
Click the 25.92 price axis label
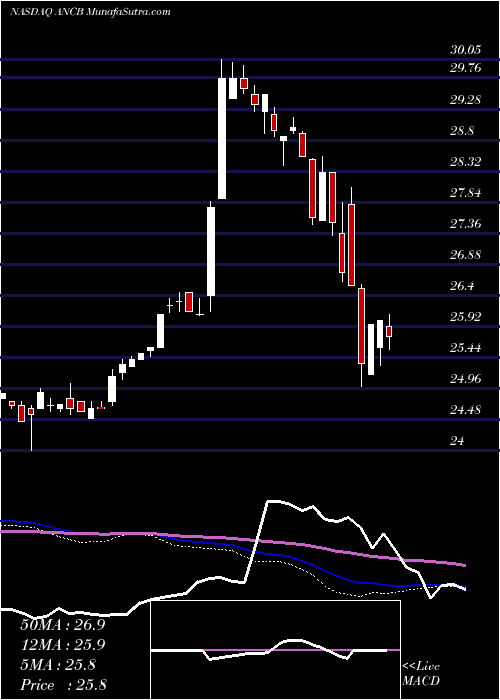[x=465, y=317]
